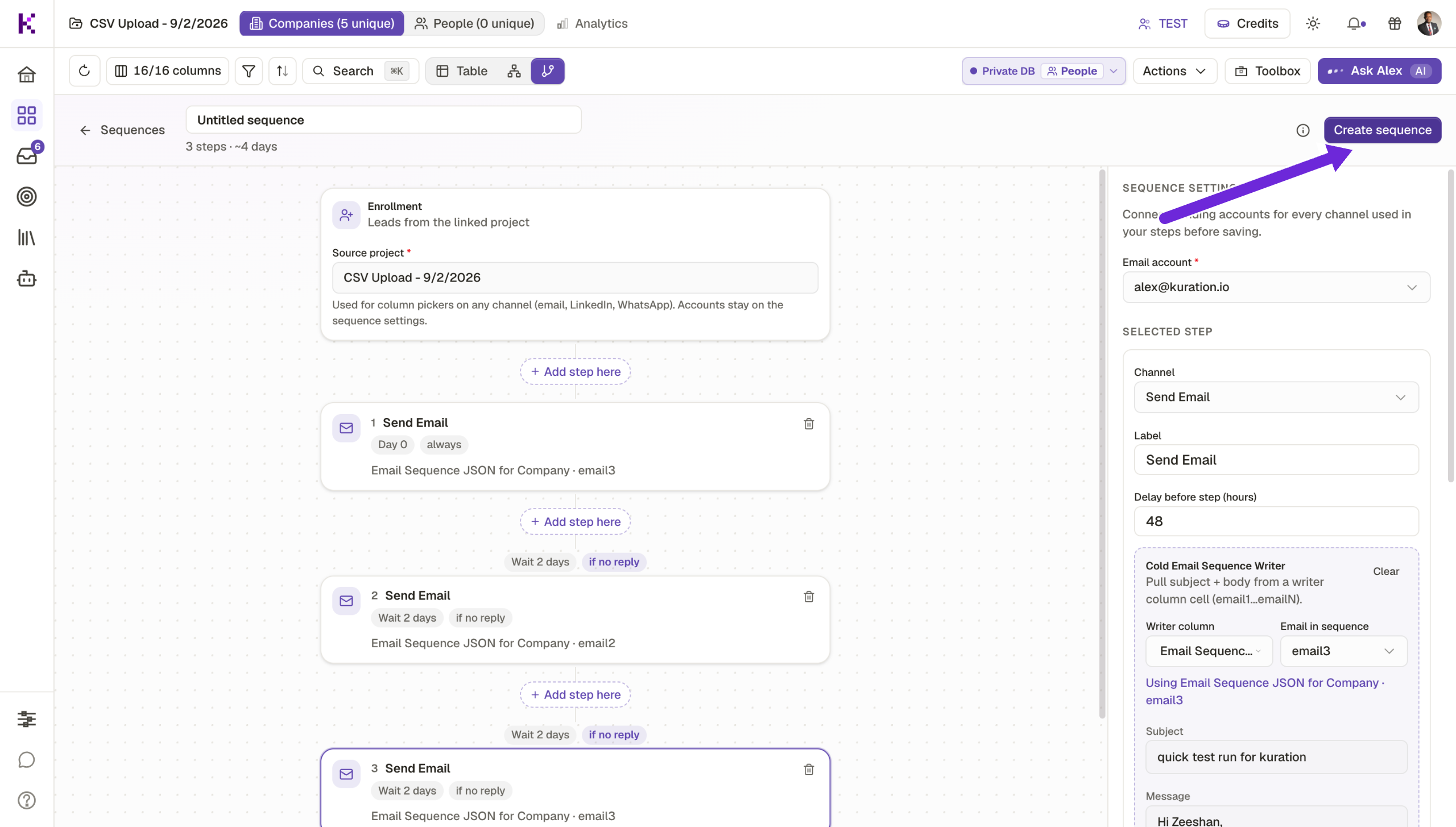1456x827 pixels.
Task: Select the step 2 Send Email card title
Action: click(417, 596)
